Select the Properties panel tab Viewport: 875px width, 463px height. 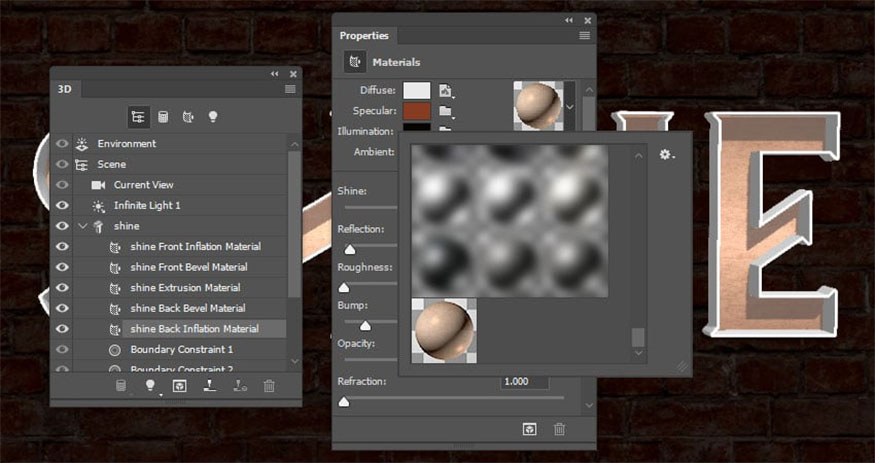pyautogui.click(x=364, y=36)
